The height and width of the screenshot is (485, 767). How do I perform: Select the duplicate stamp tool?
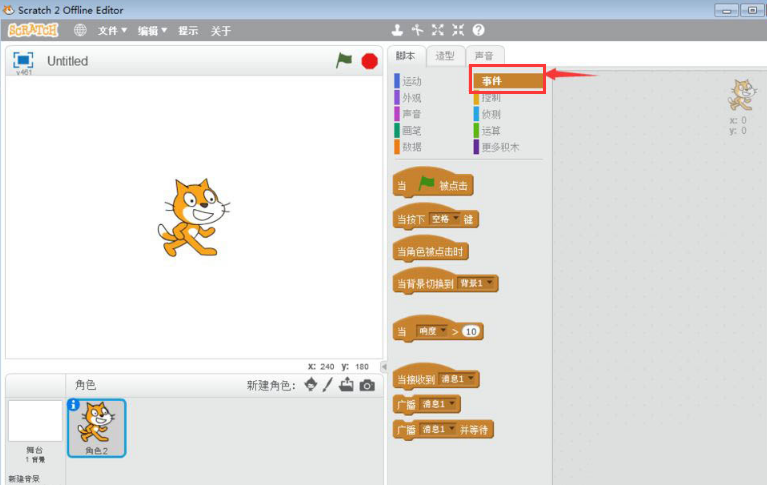397,30
